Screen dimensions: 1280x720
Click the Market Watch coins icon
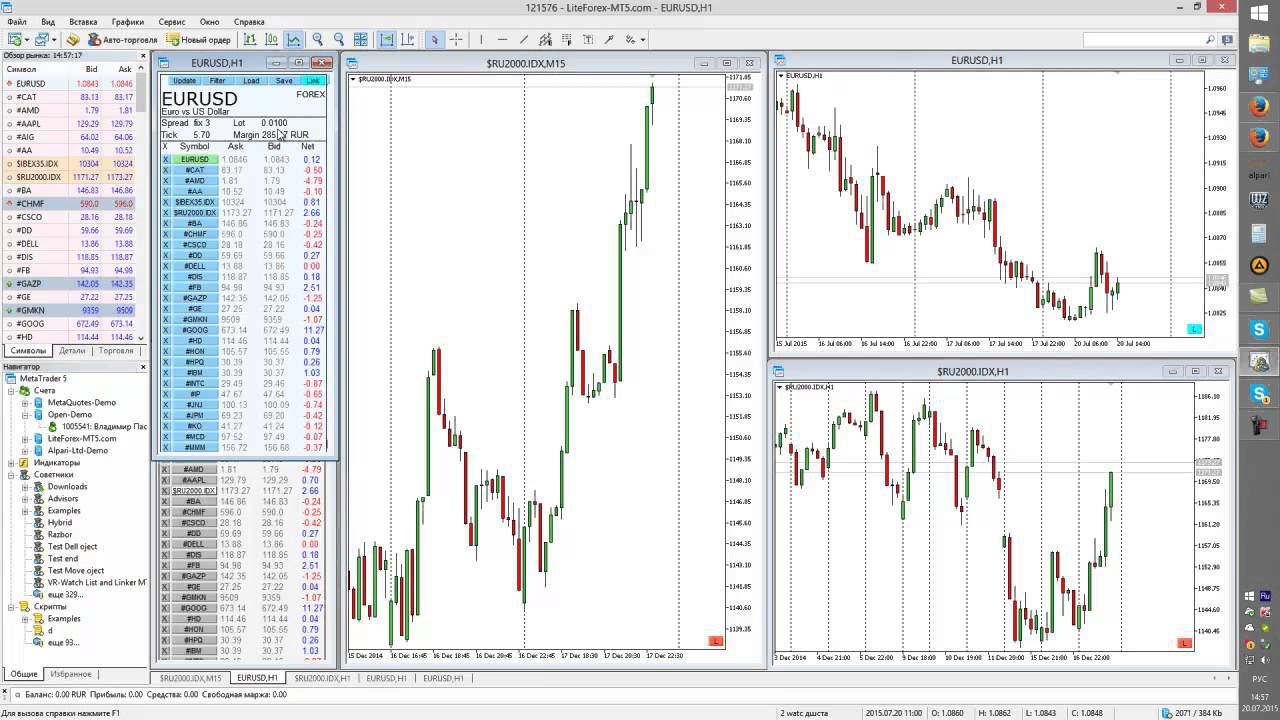point(73,39)
